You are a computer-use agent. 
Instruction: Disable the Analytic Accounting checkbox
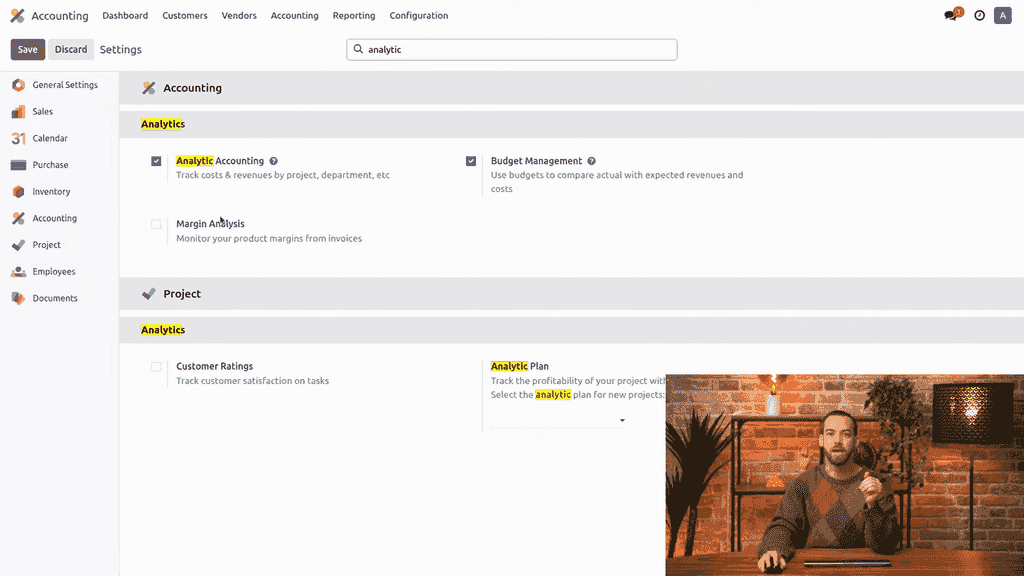pyautogui.click(x=156, y=161)
